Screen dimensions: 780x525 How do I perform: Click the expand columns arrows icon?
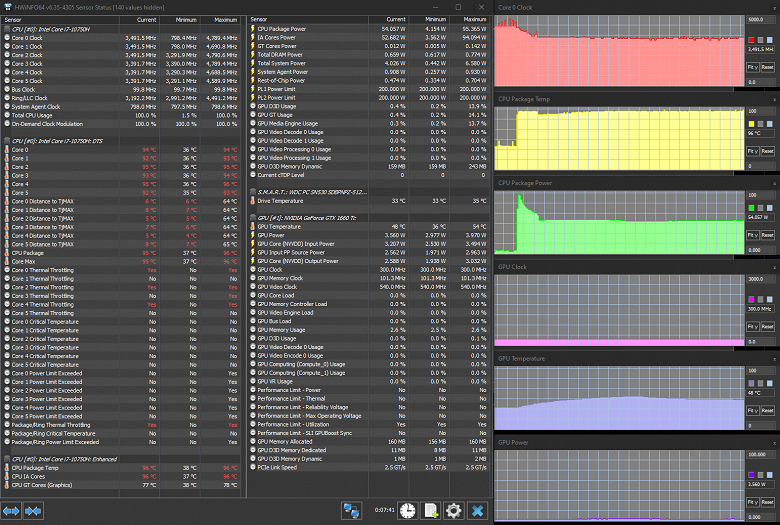(x=13, y=511)
